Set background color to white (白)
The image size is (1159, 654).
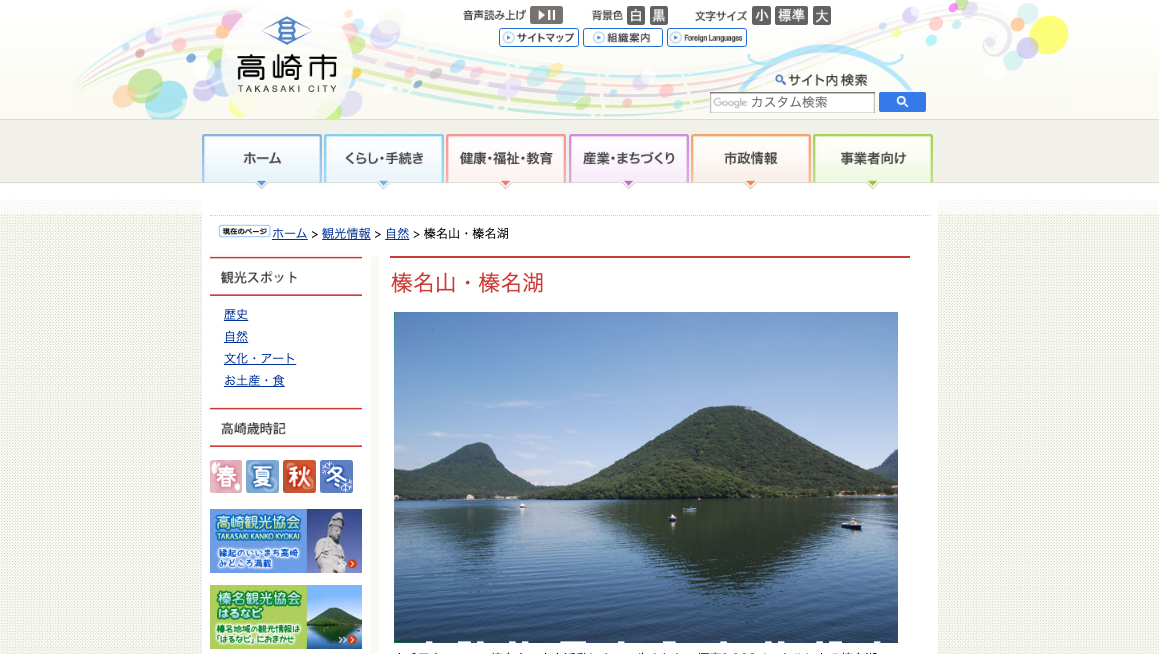(x=636, y=15)
